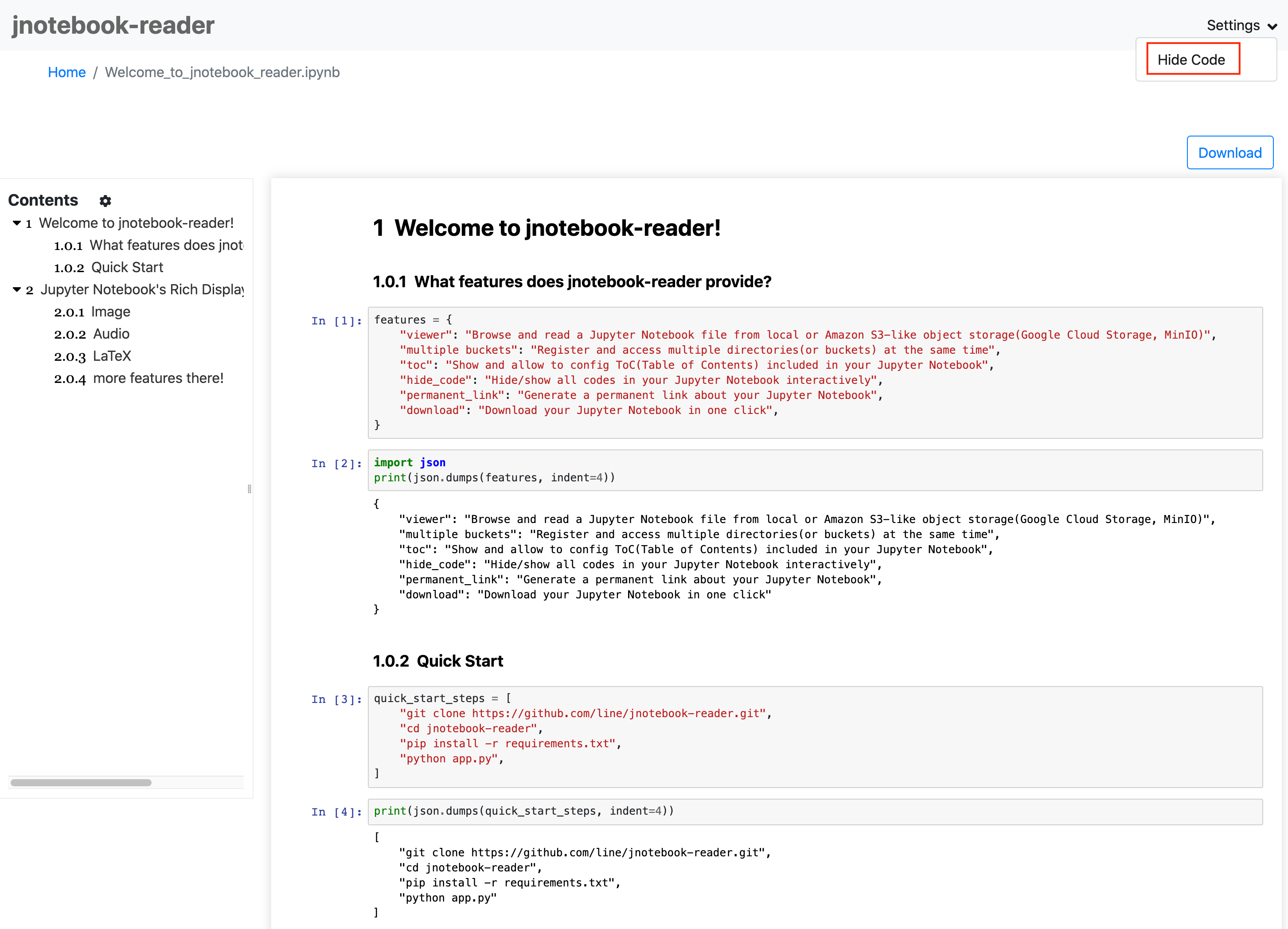Viewport: 1288px width, 929px height.
Task: Select Hide Code from Settings menu
Action: pyautogui.click(x=1191, y=60)
